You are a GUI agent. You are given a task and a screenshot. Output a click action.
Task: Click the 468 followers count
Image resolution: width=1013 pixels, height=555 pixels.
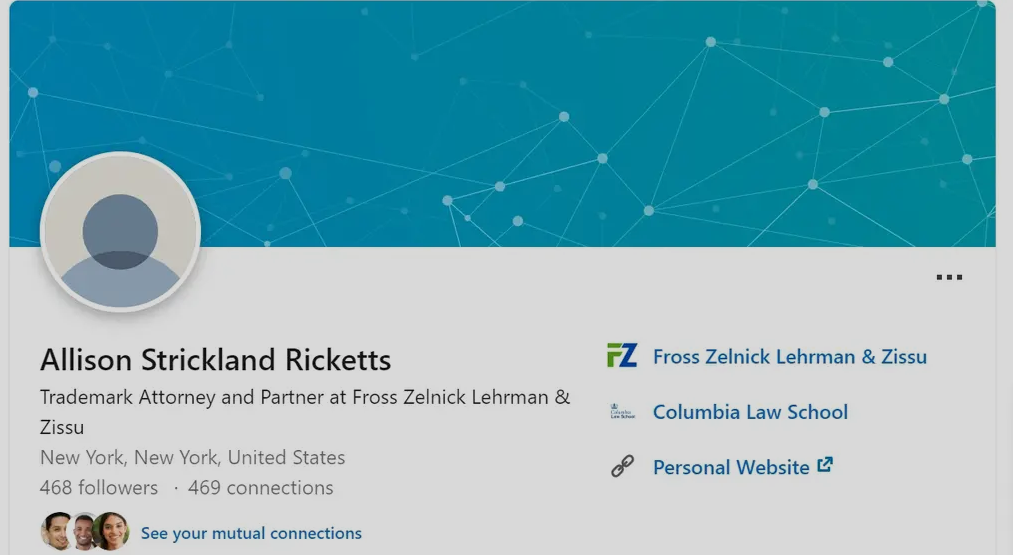pyautogui.click(x=99, y=488)
